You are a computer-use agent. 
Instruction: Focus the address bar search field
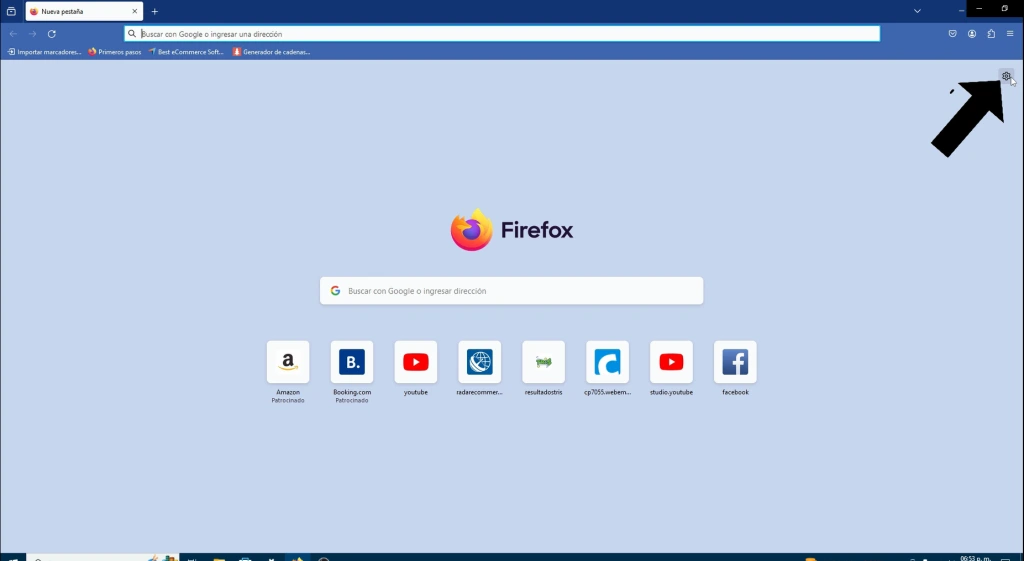pos(502,34)
